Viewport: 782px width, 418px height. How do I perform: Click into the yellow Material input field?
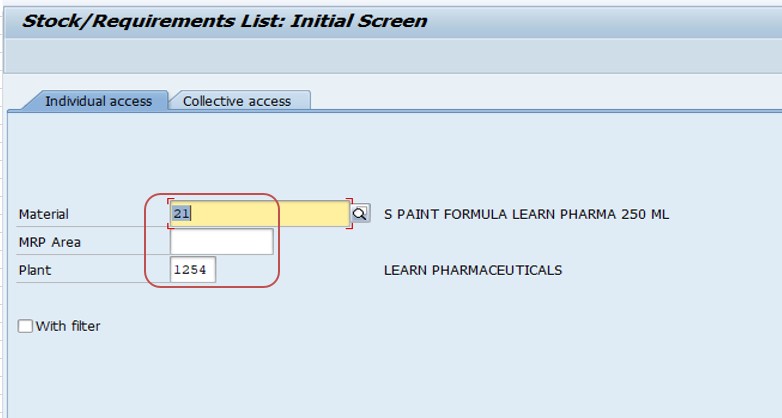(259, 214)
